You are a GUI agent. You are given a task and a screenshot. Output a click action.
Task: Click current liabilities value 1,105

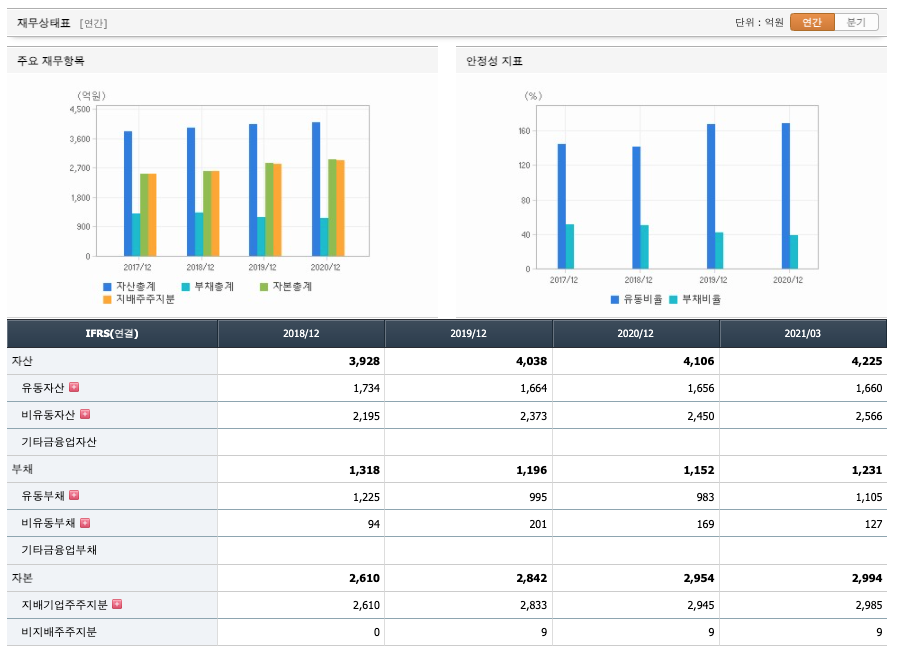868,497
